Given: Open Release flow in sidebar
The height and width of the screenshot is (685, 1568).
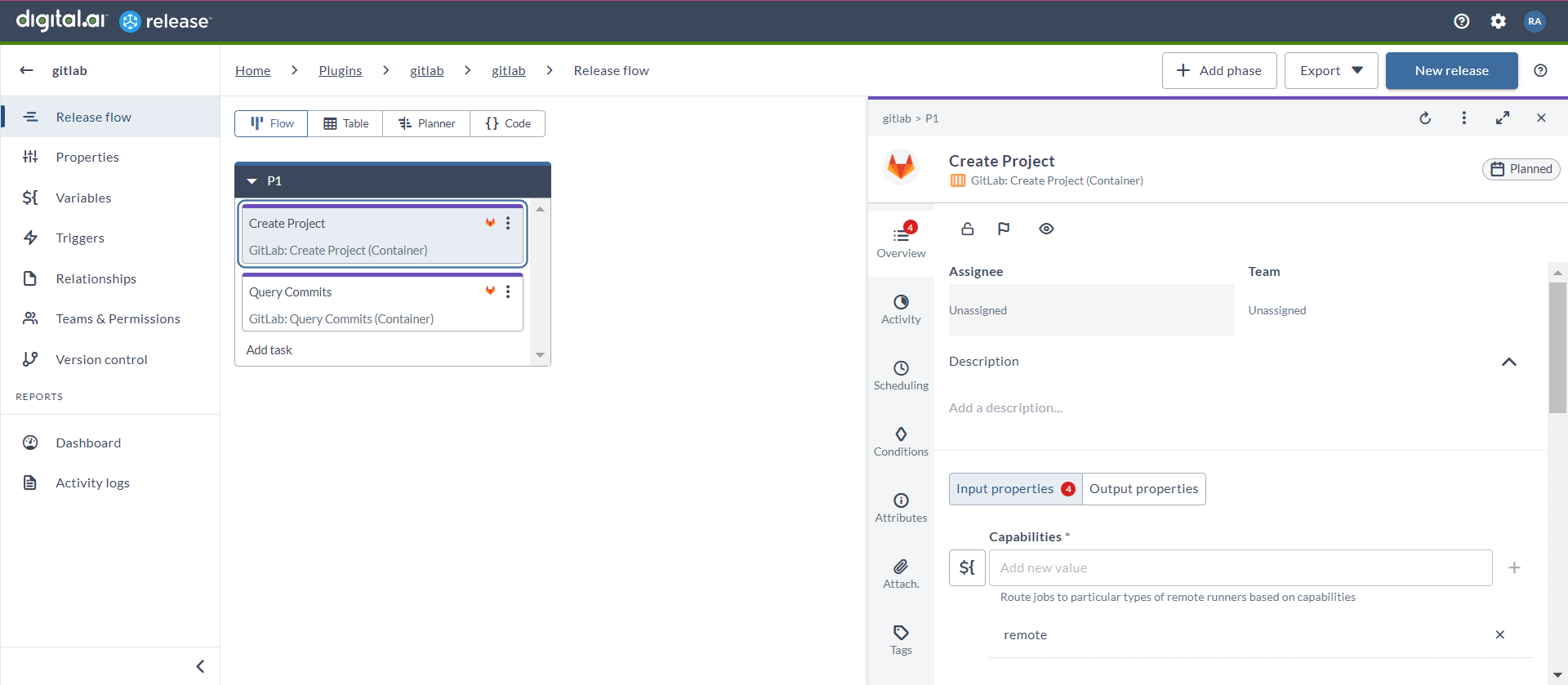Looking at the screenshot, I should 110,117.
